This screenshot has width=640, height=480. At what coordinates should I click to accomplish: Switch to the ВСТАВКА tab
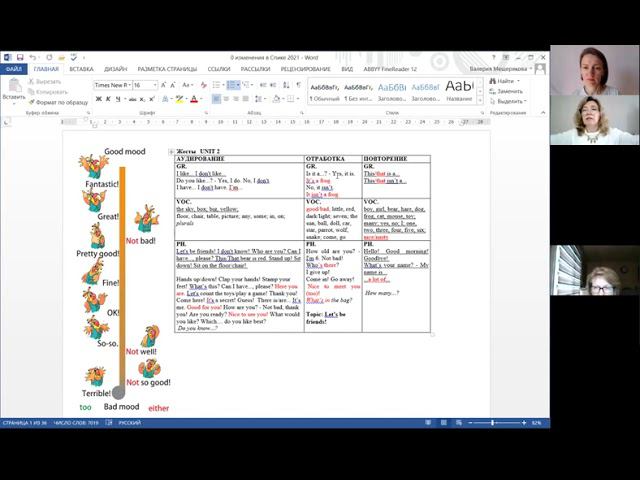tap(81, 69)
